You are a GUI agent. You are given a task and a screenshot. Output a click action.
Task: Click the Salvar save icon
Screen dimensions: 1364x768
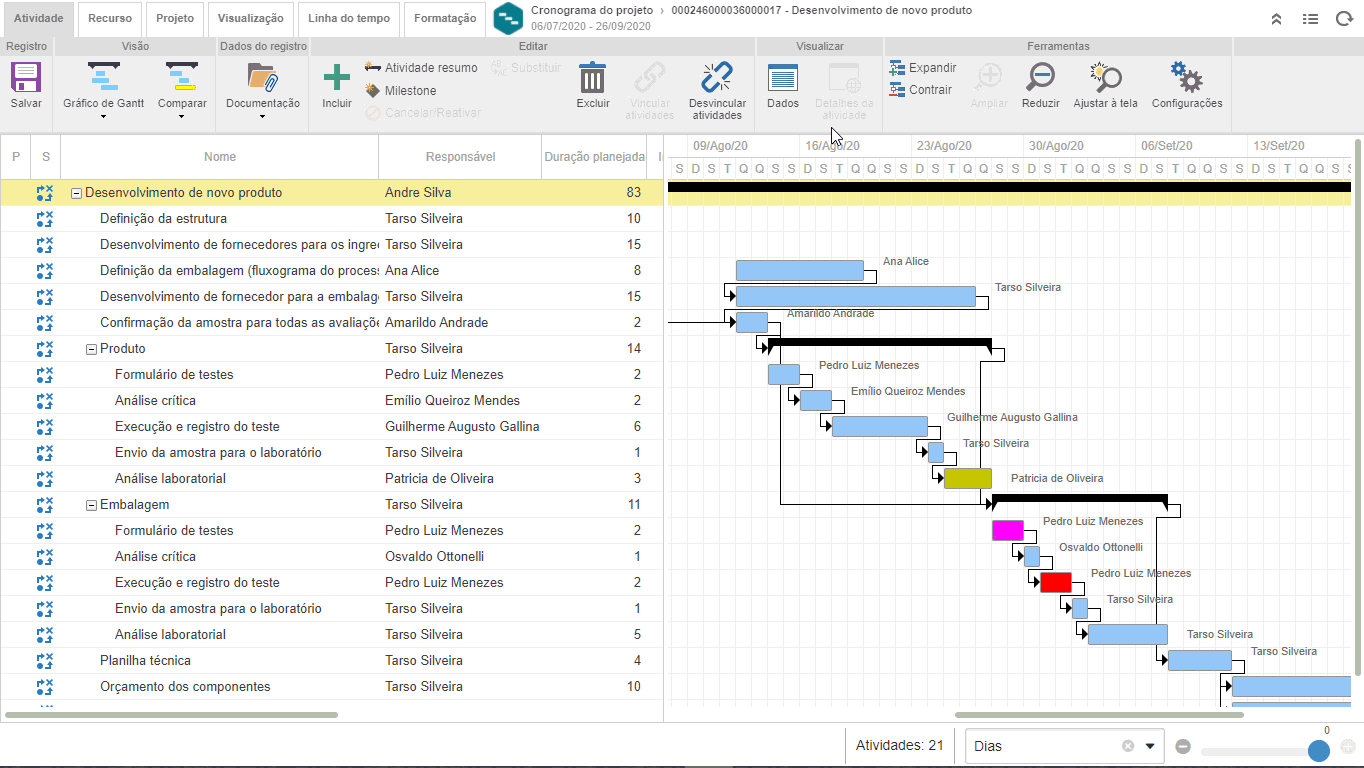click(x=26, y=79)
